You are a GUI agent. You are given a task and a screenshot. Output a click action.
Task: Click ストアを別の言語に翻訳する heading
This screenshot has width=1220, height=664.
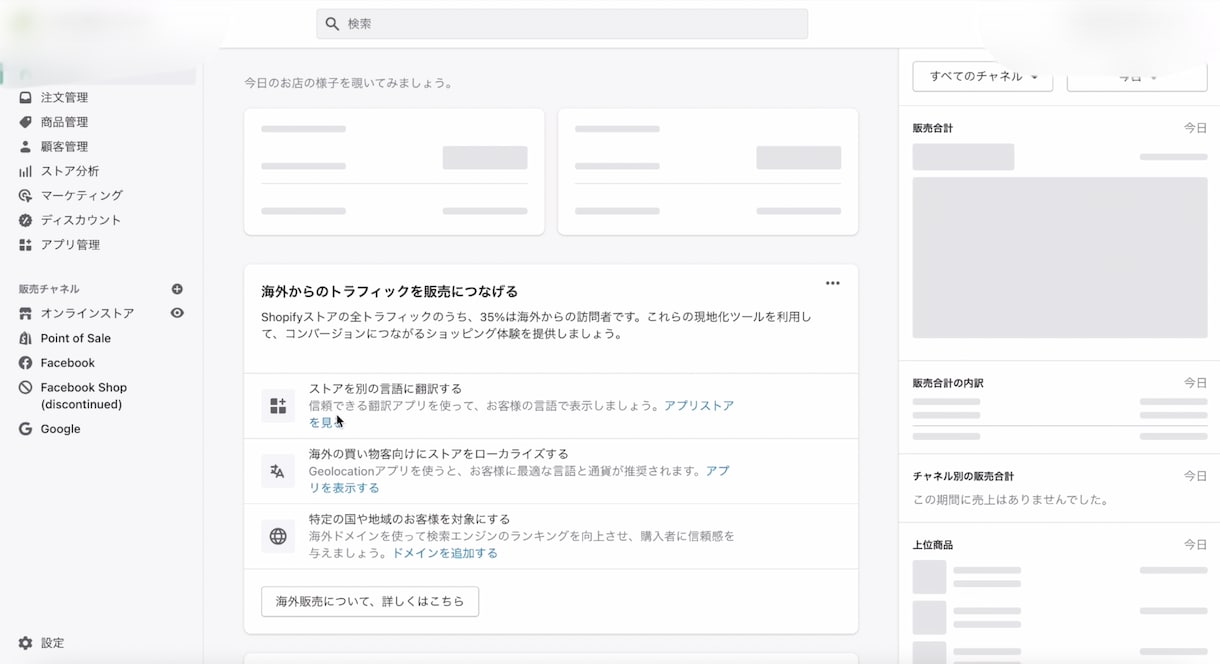click(385, 388)
